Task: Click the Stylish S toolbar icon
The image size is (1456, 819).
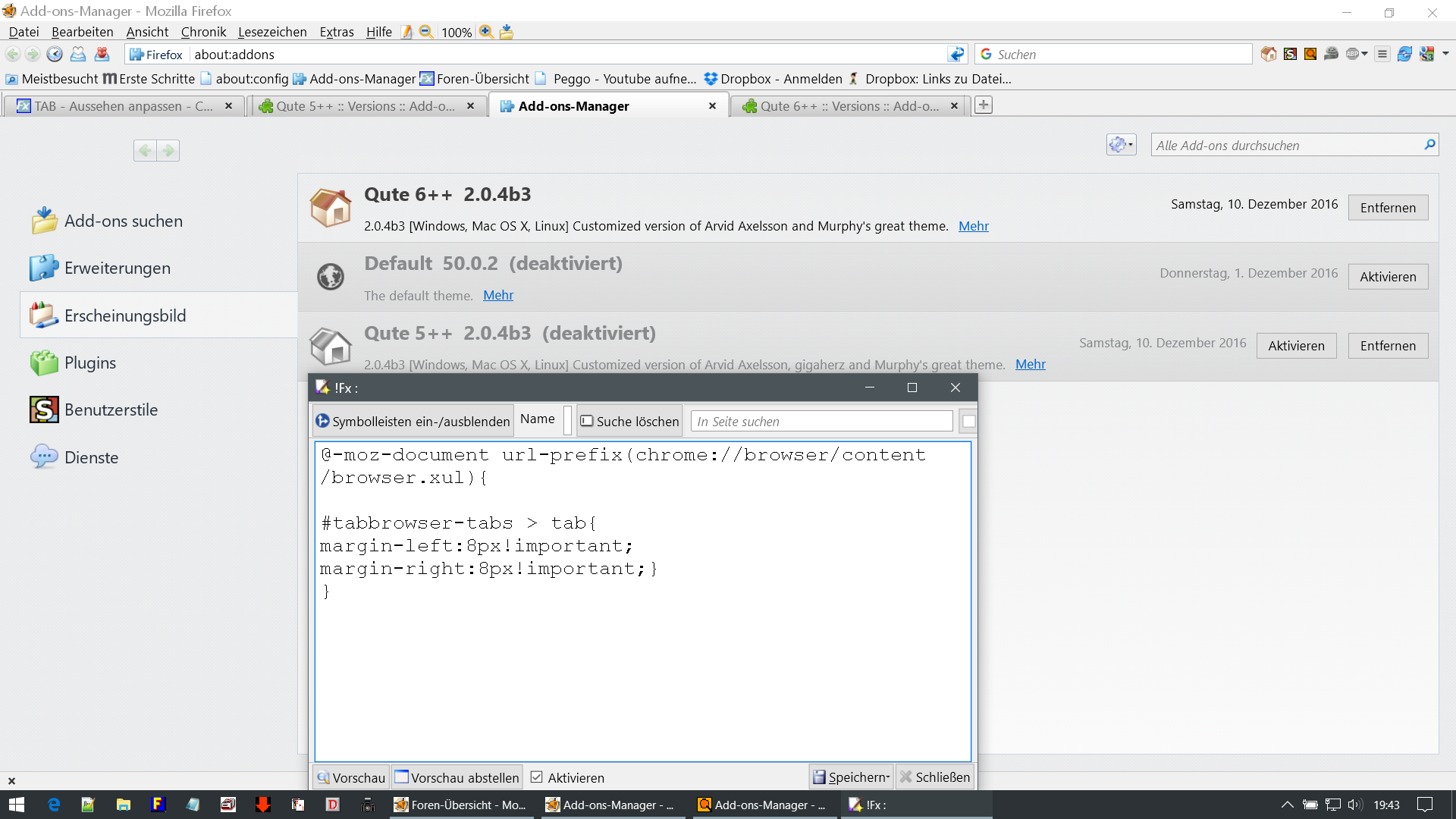Action: click(1290, 55)
